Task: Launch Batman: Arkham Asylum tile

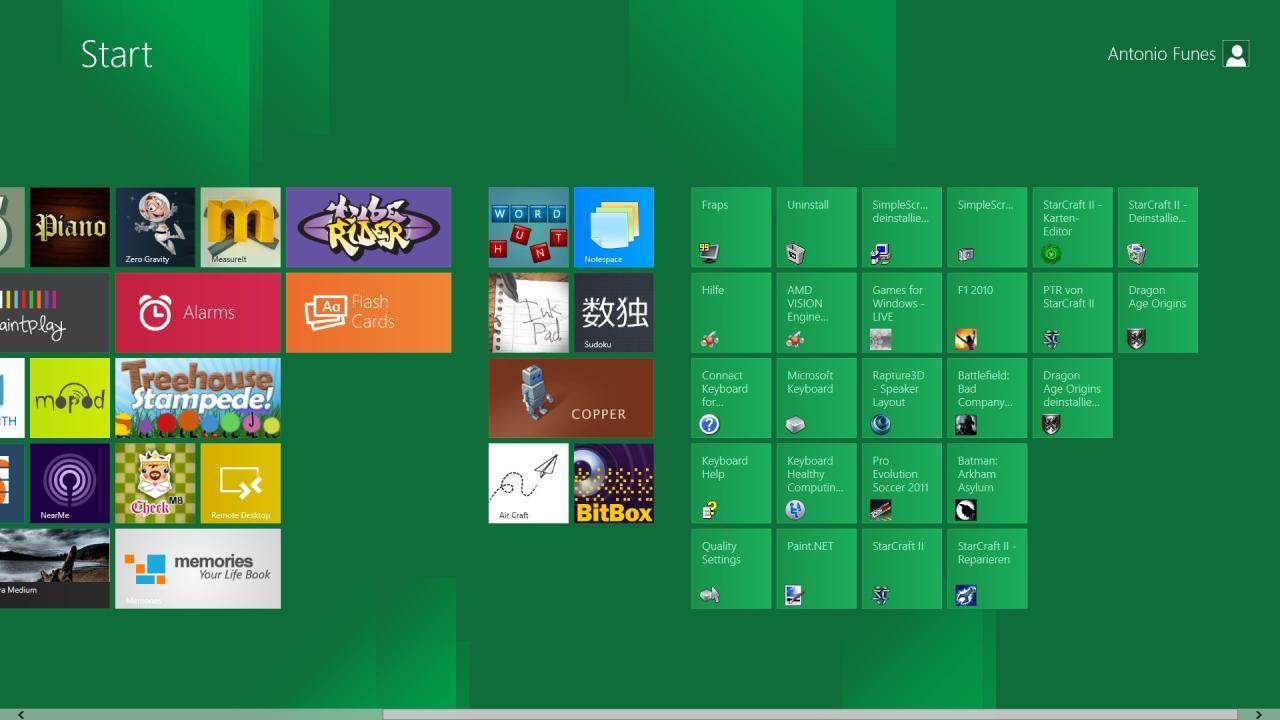Action: [987, 483]
